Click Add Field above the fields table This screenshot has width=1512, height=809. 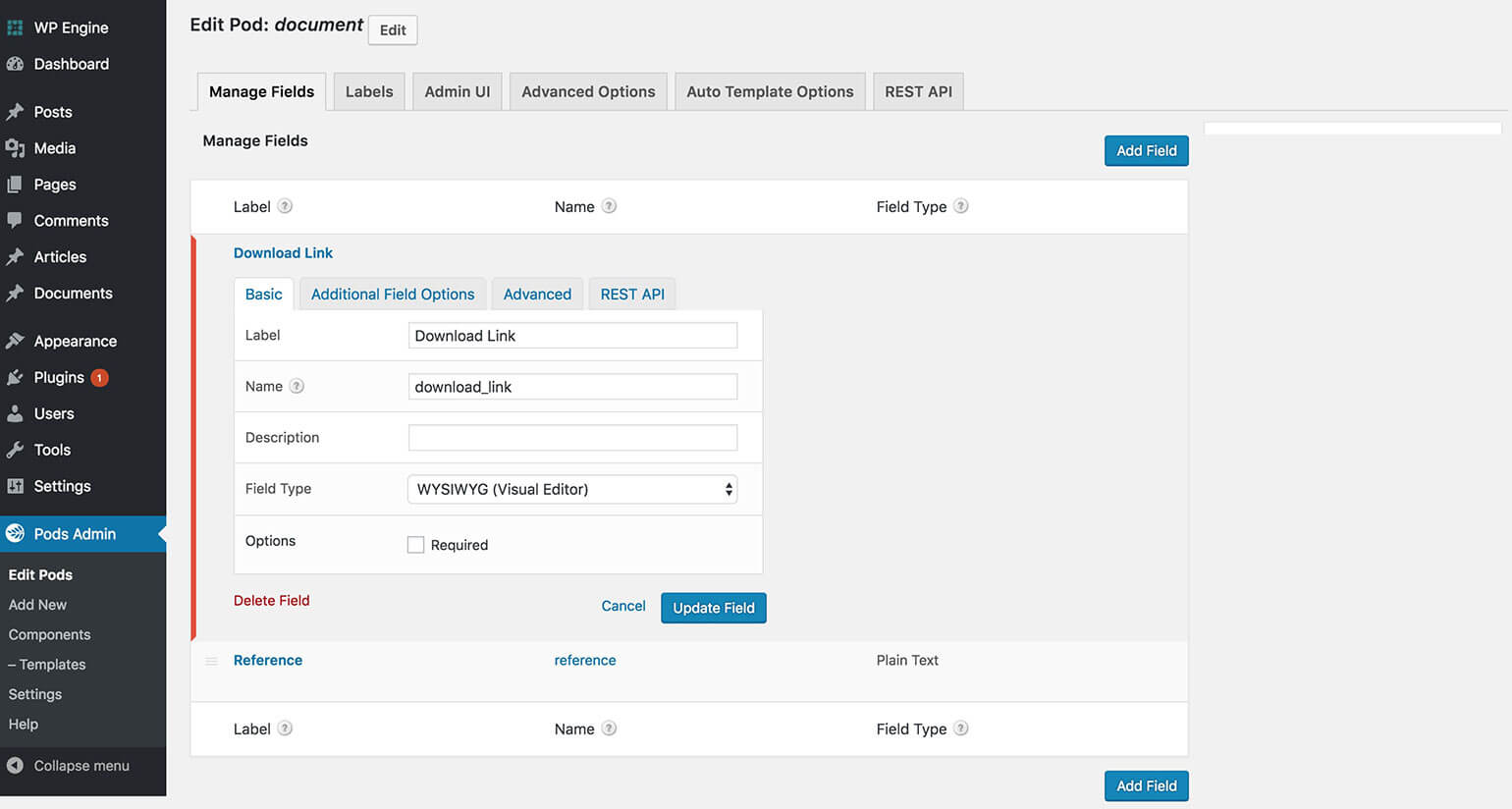1146,150
